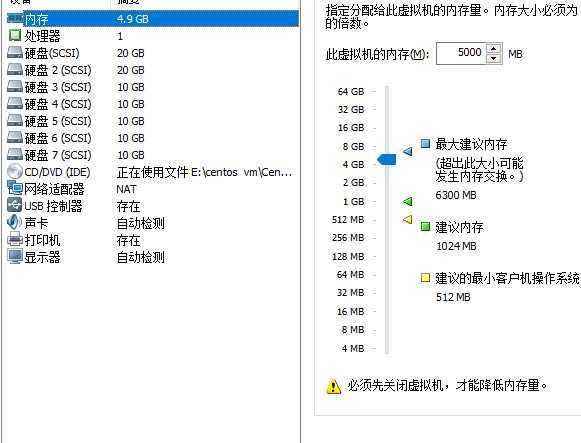Screen dimensions: 581x443
Task: Click the 硬盘 5 (SCSI) disk icon
Action: (x=15, y=121)
